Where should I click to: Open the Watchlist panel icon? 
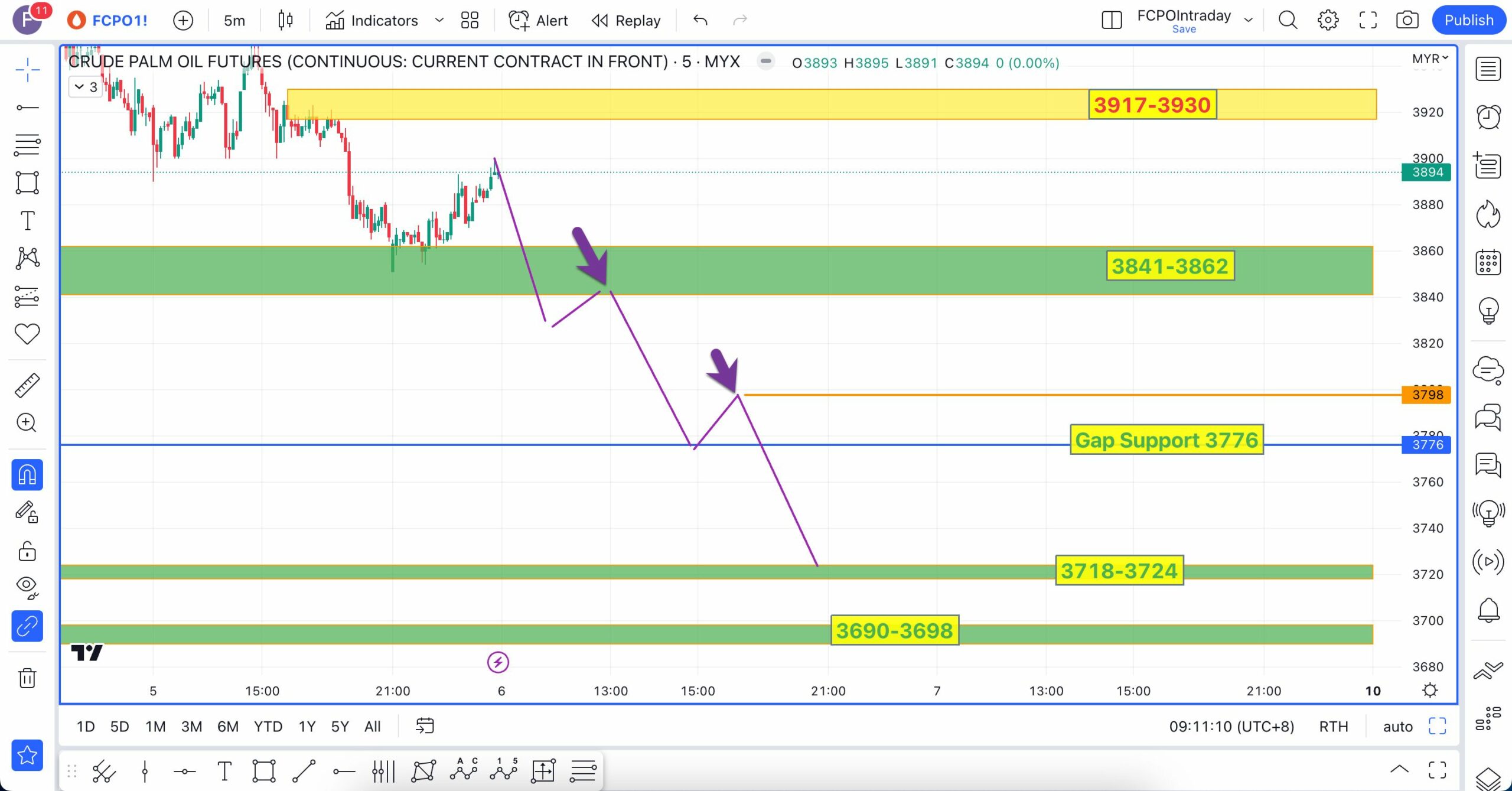(x=1488, y=69)
